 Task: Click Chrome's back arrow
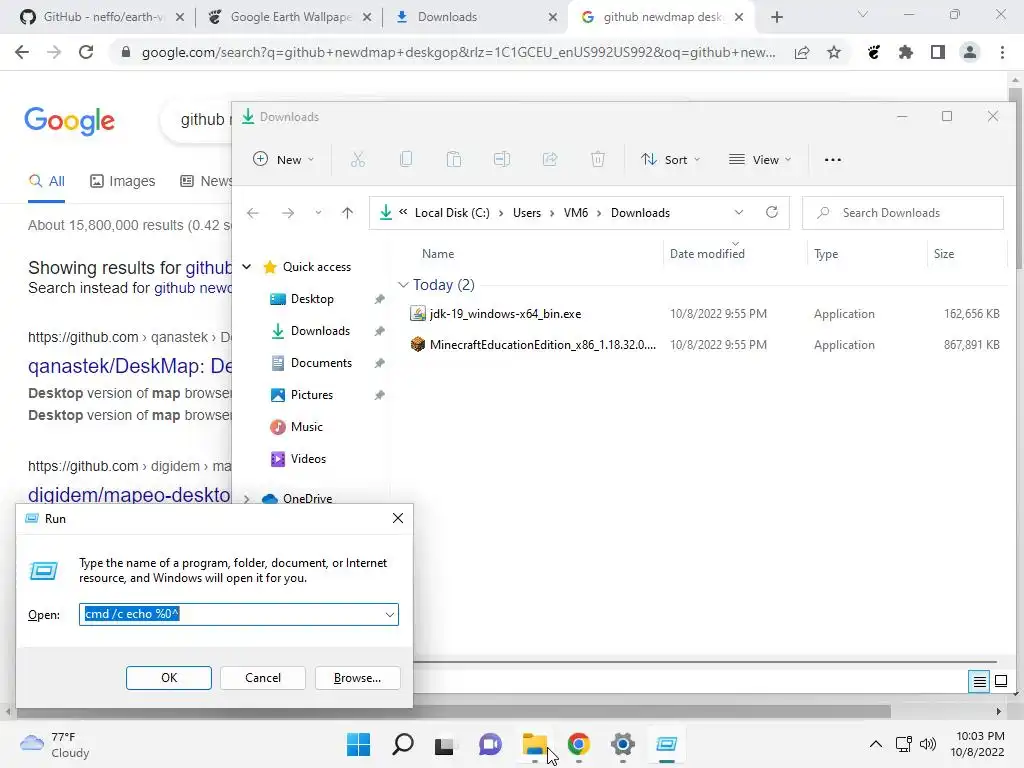pos(22,52)
